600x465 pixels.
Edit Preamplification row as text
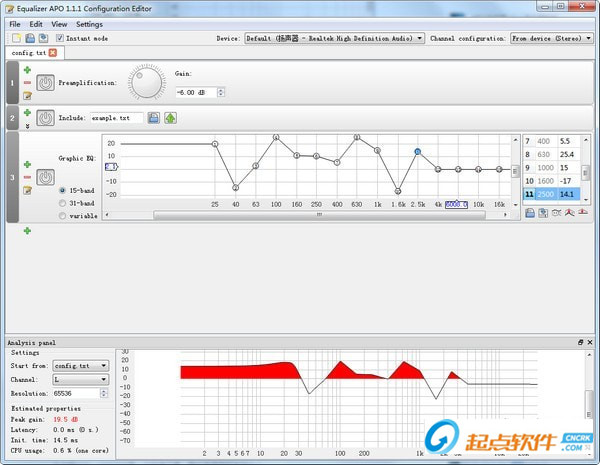click(x=27, y=96)
